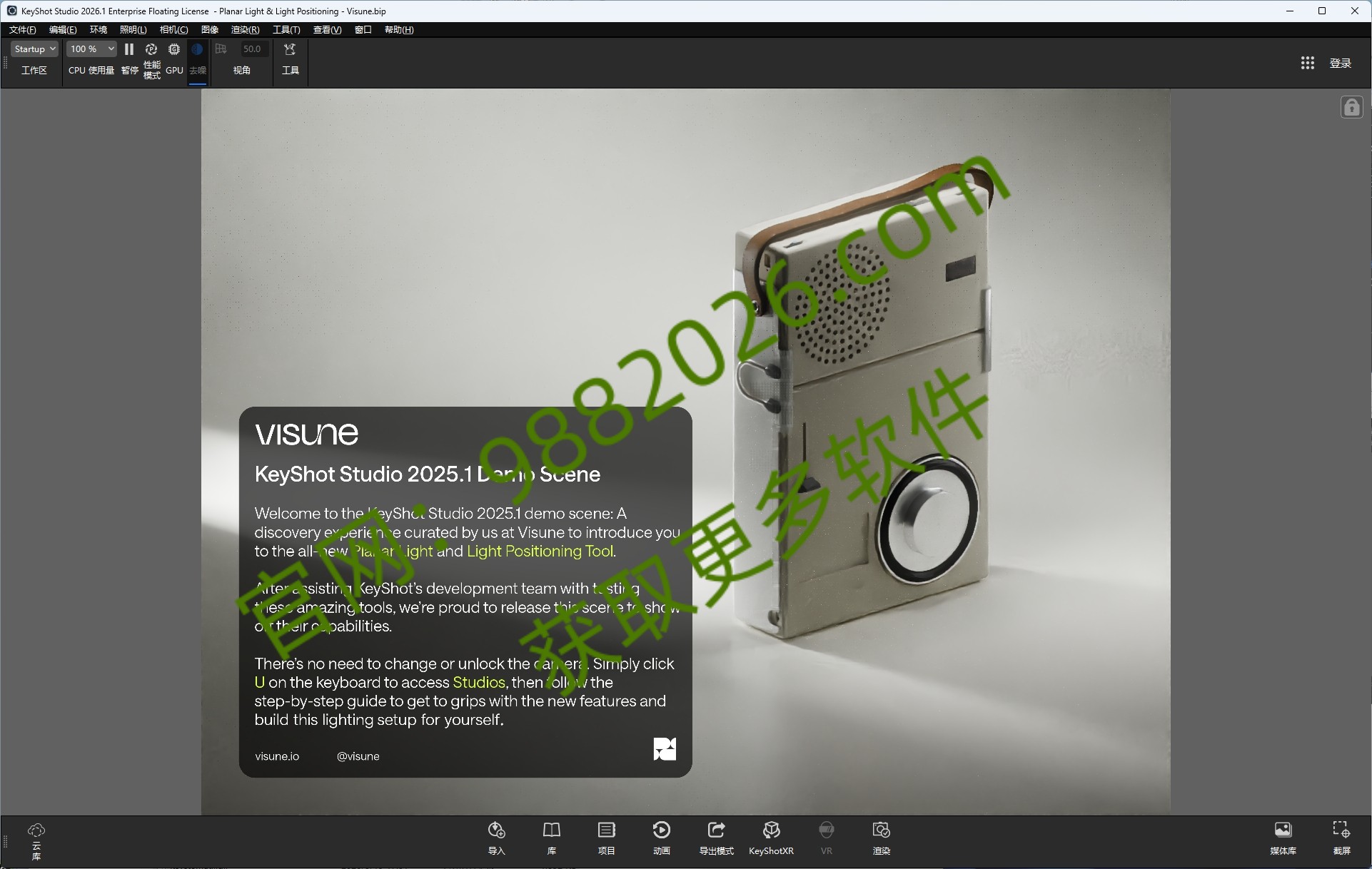The image size is (1372, 869).
Task: Maximize the KeyShot Studio window
Action: pyautogui.click(x=1322, y=11)
